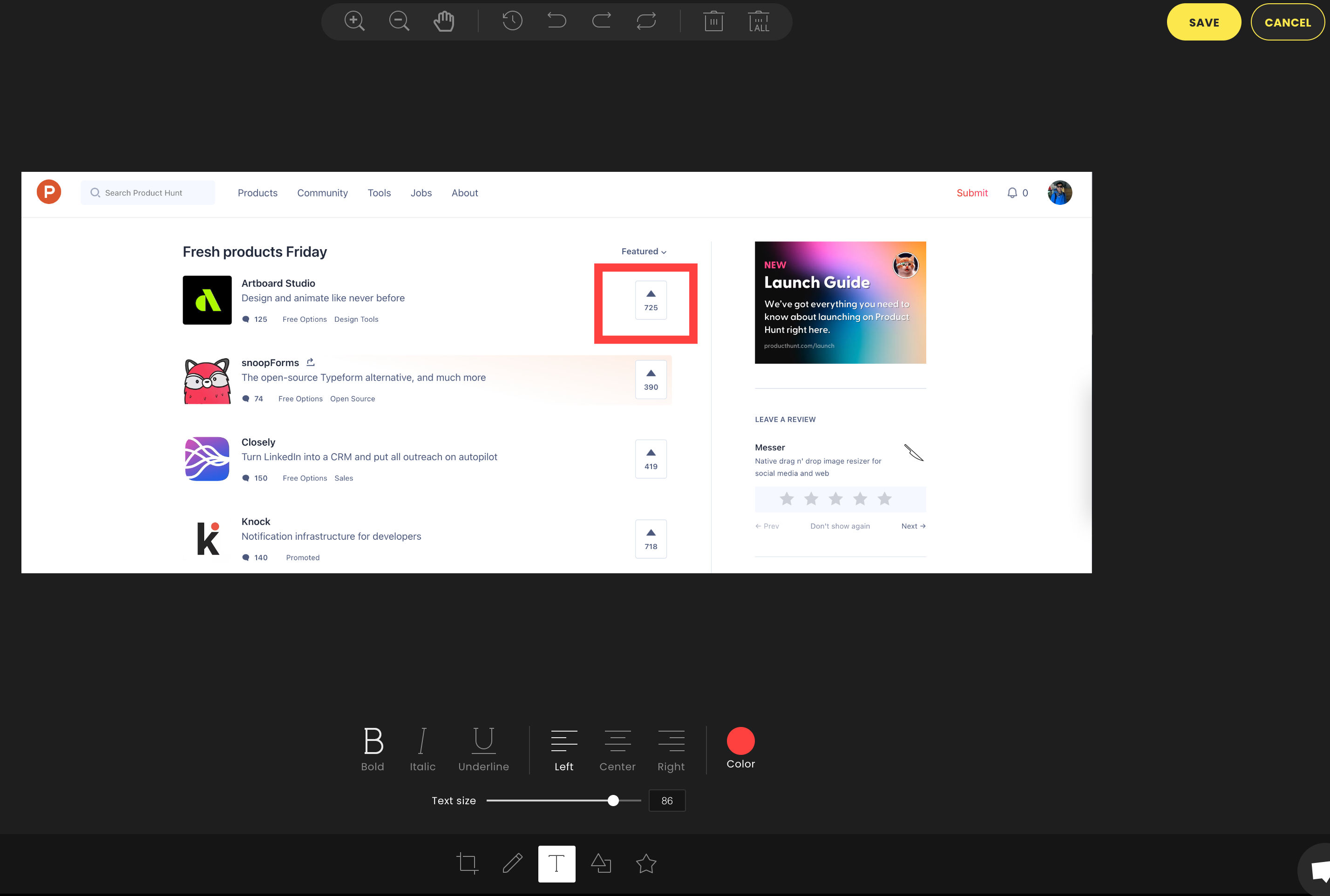Open the edit history
This screenshot has height=896, width=1330.
coord(512,21)
